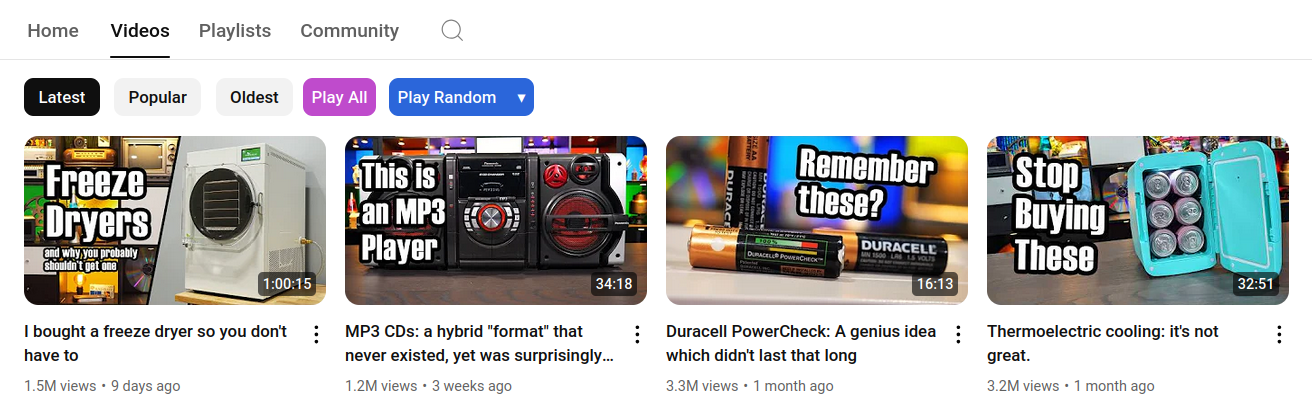The image size is (1312, 418).
Task: Select the Latest sort chip
Action: pos(62,97)
